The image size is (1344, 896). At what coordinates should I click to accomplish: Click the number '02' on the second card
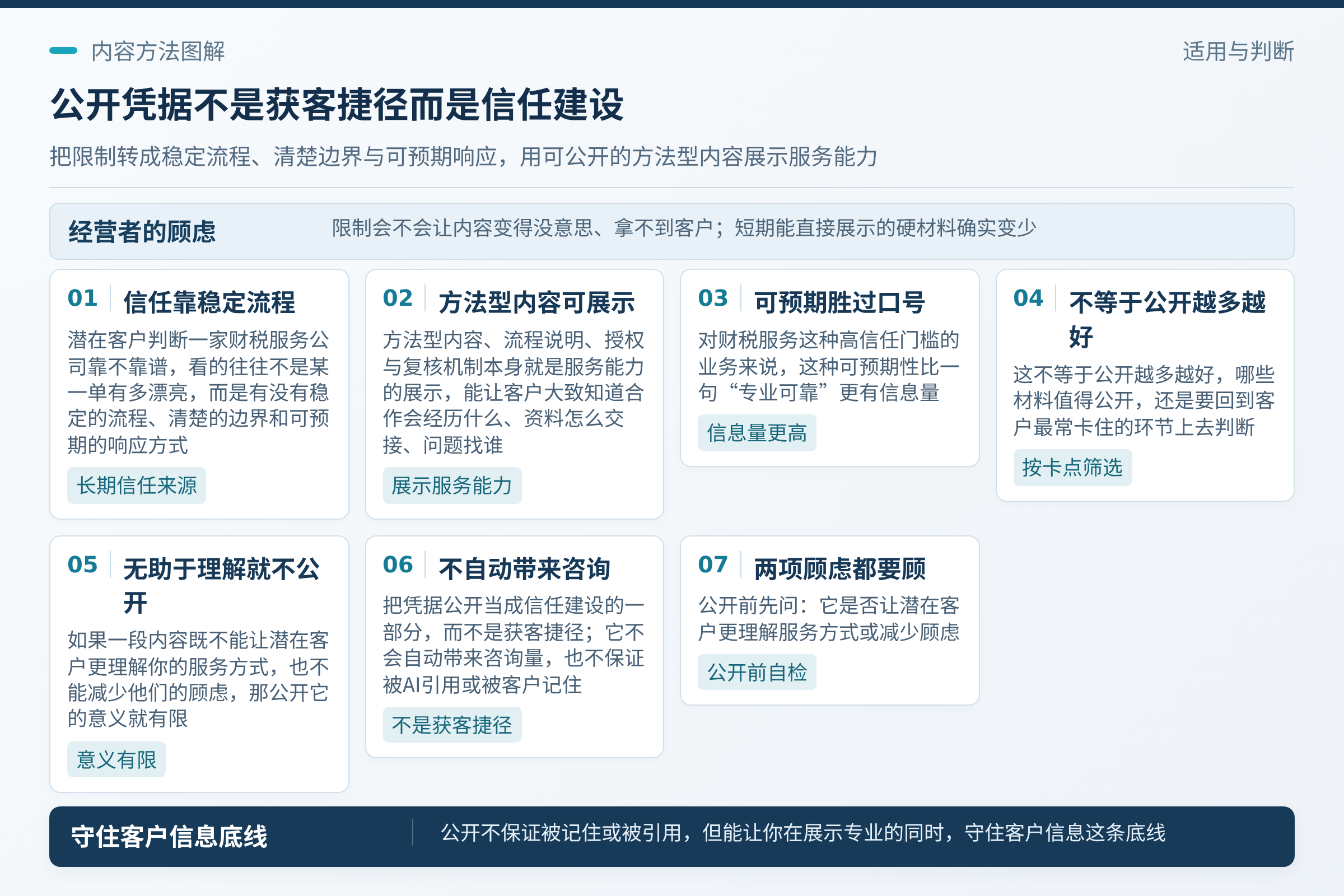click(x=398, y=298)
